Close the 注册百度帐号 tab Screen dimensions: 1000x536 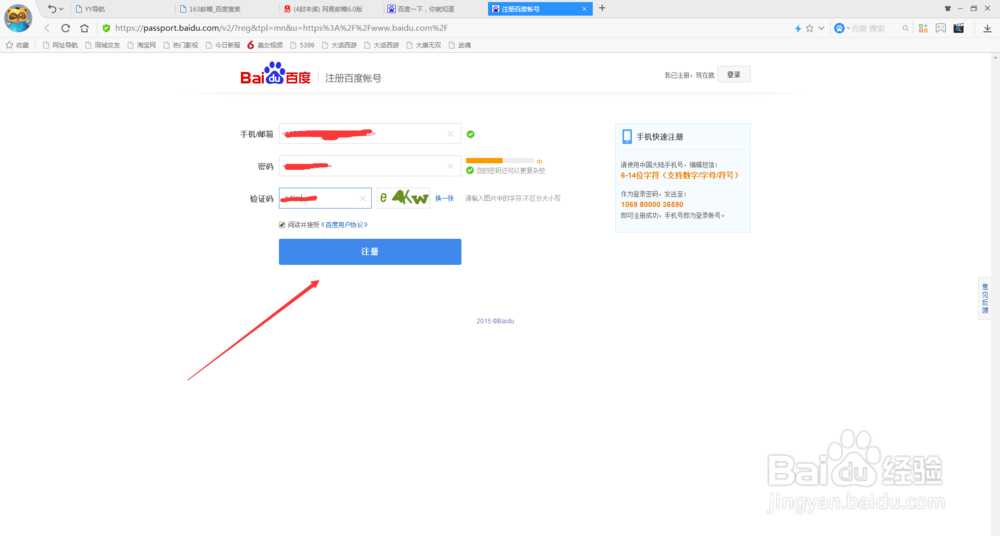coord(584,9)
